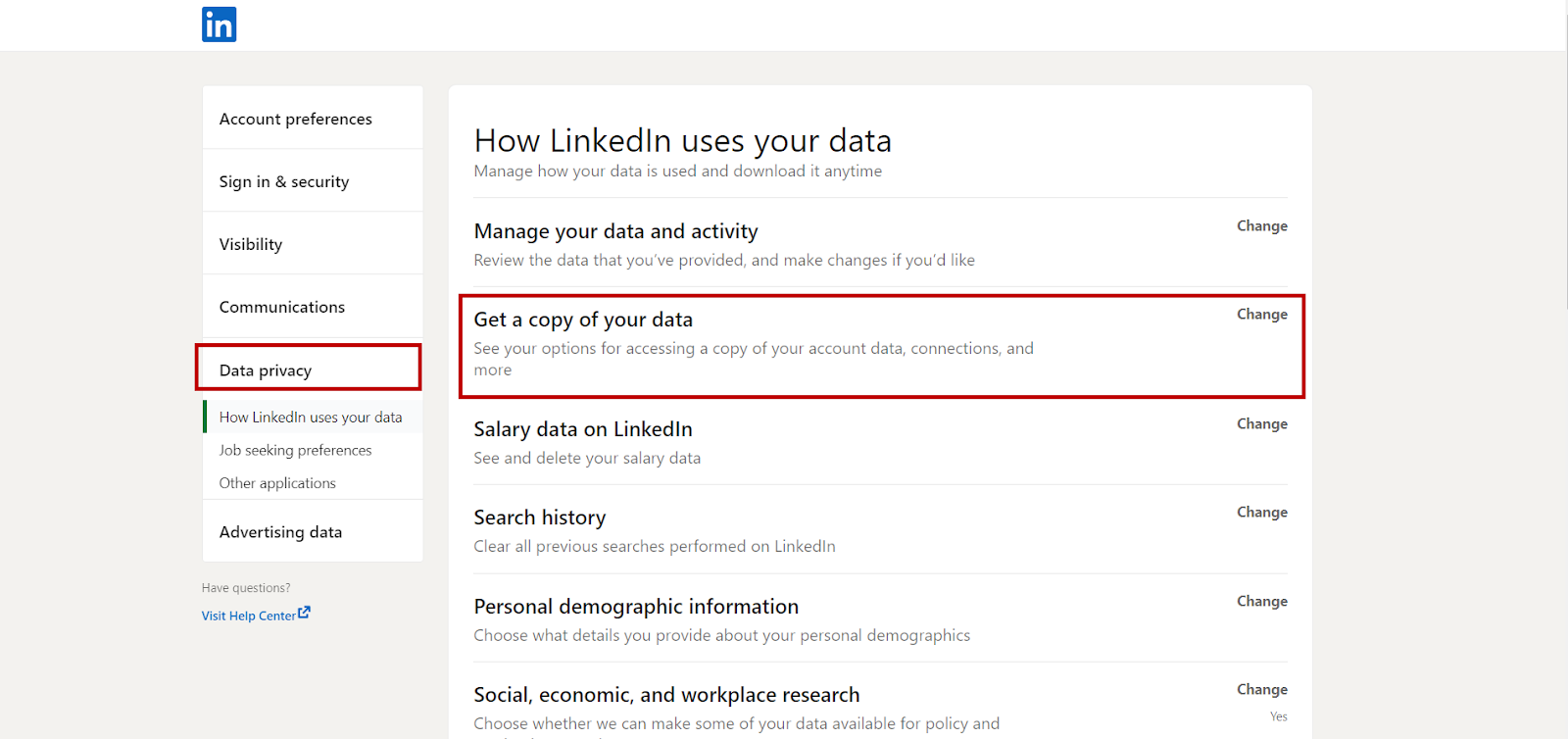Click Change for Social, economic, and workplace research
The width and height of the screenshot is (1568, 739).
click(1262, 689)
